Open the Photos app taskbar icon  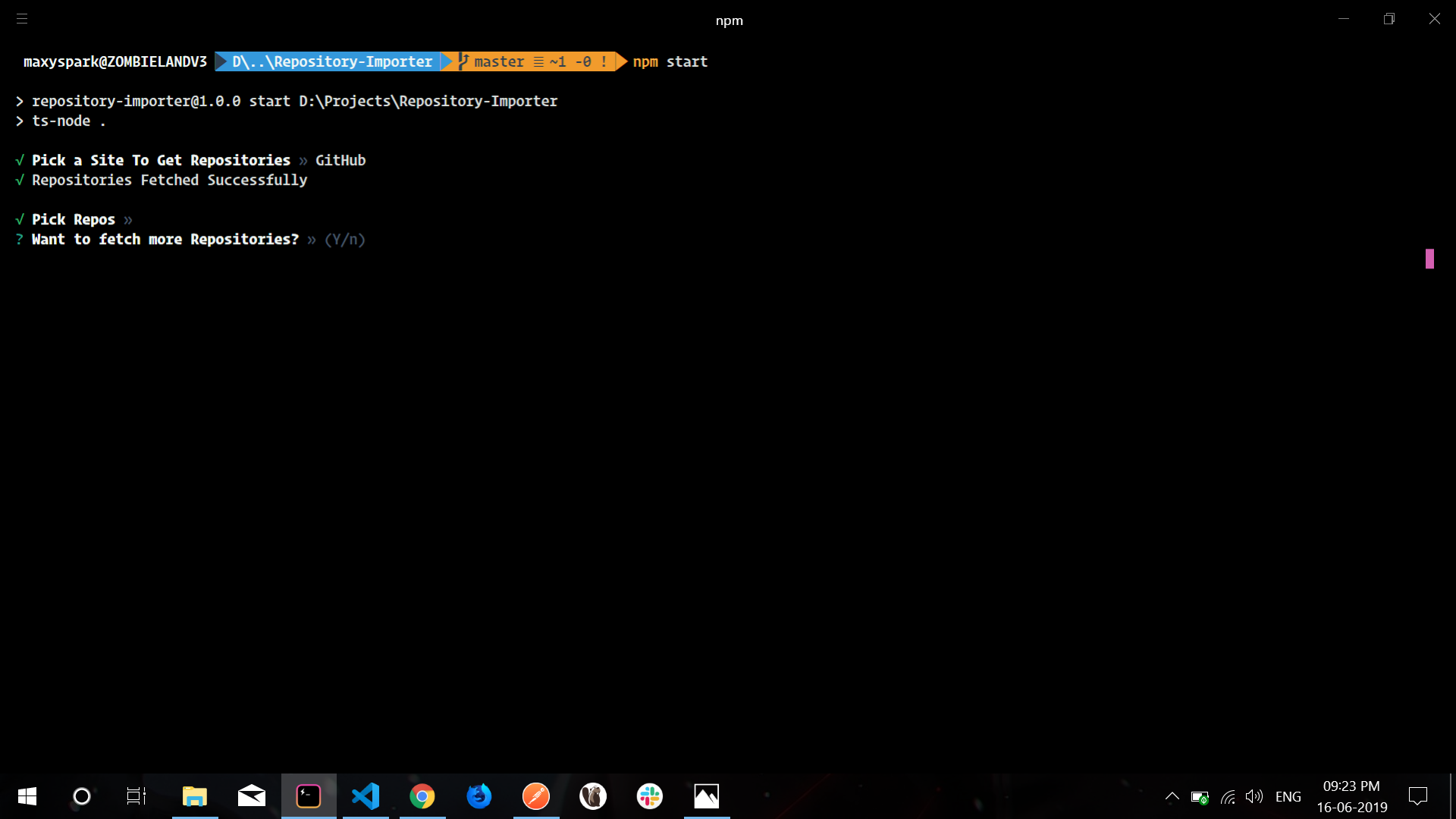click(x=707, y=796)
